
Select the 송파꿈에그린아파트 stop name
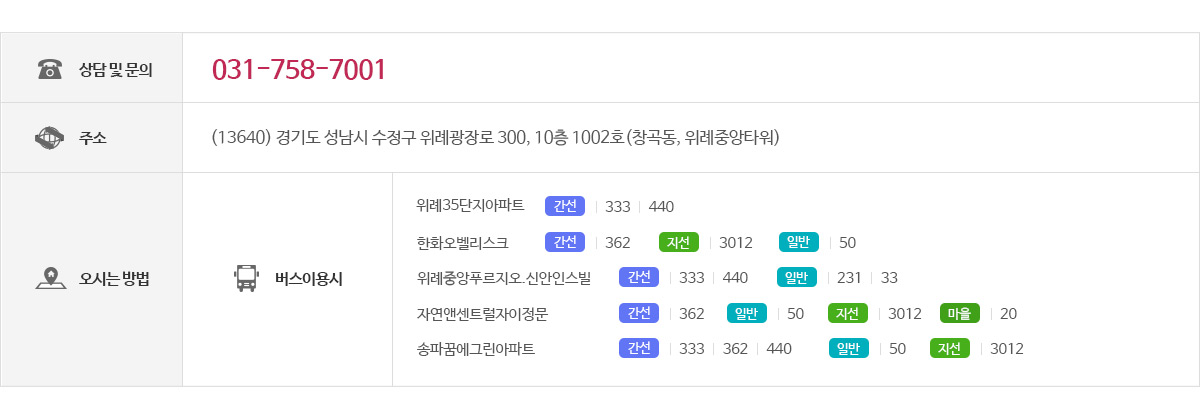pos(476,349)
